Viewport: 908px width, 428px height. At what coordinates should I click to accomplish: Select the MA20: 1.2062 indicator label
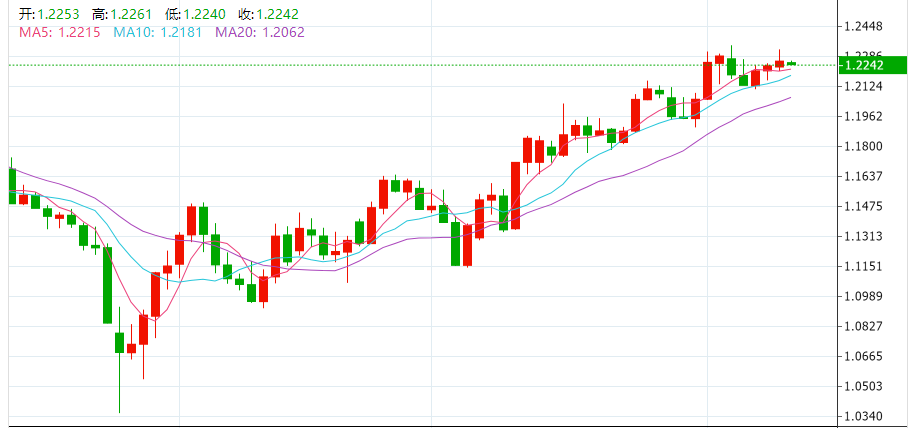[x=260, y=32]
